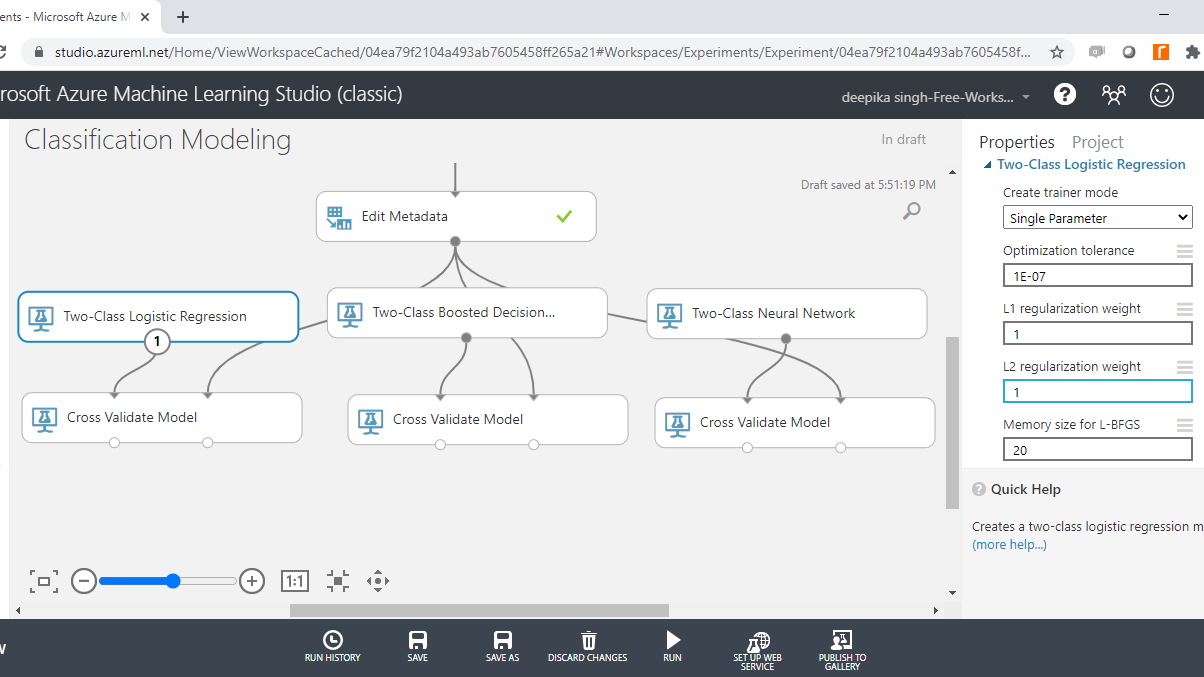This screenshot has width=1204, height=677.
Task: Switch to the Properties tab
Action: [1017, 142]
